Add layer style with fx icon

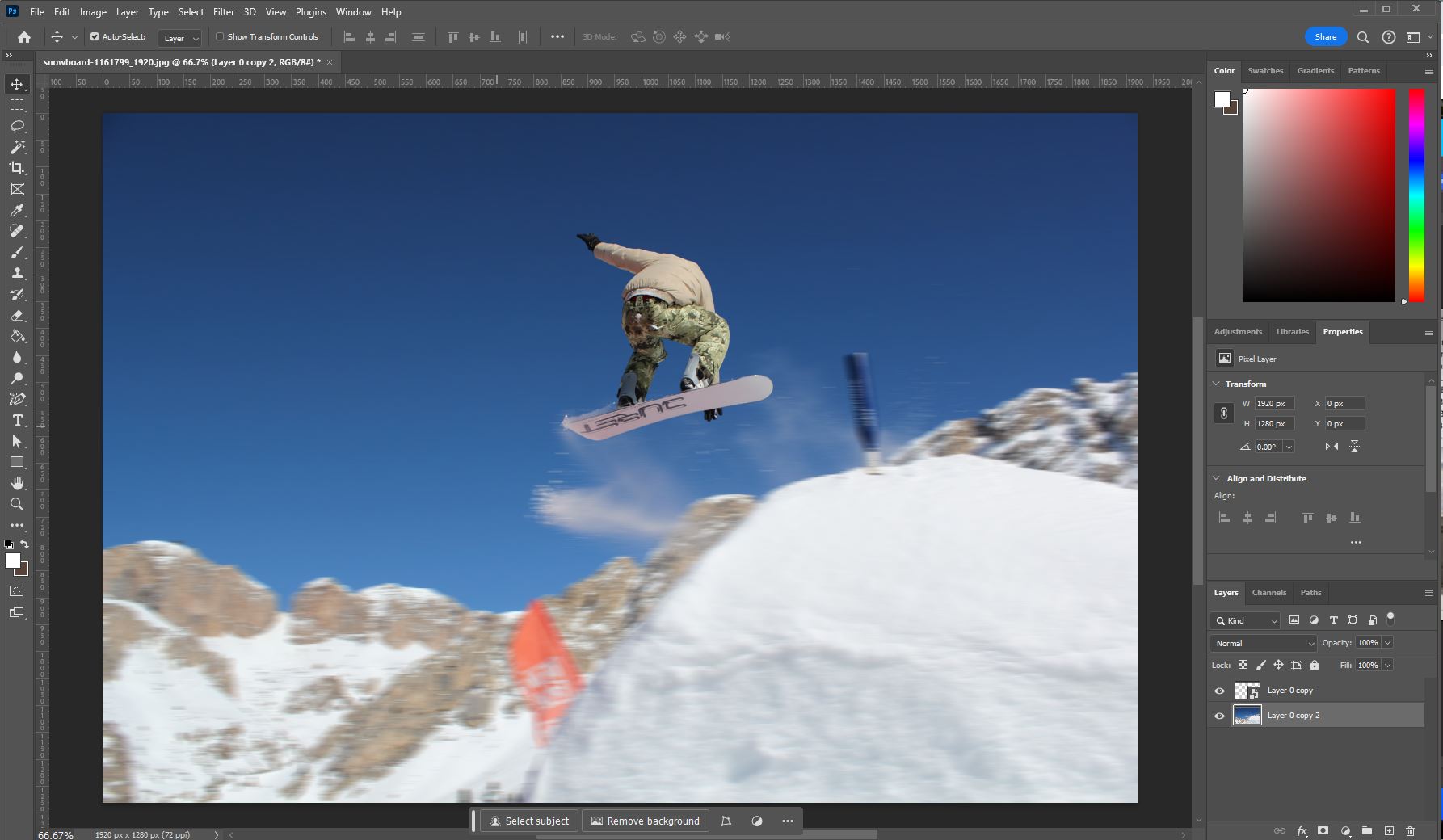click(1302, 830)
